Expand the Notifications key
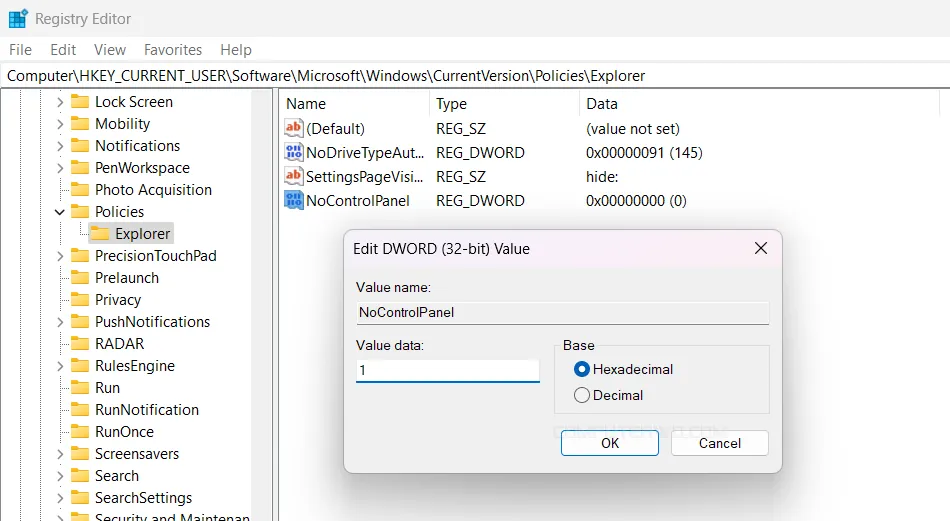 (60, 146)
